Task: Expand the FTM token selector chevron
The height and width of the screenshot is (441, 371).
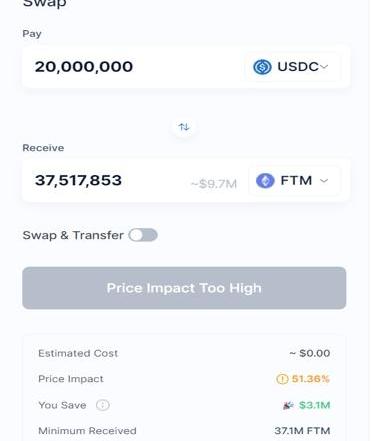Action: tap(324, 181)
